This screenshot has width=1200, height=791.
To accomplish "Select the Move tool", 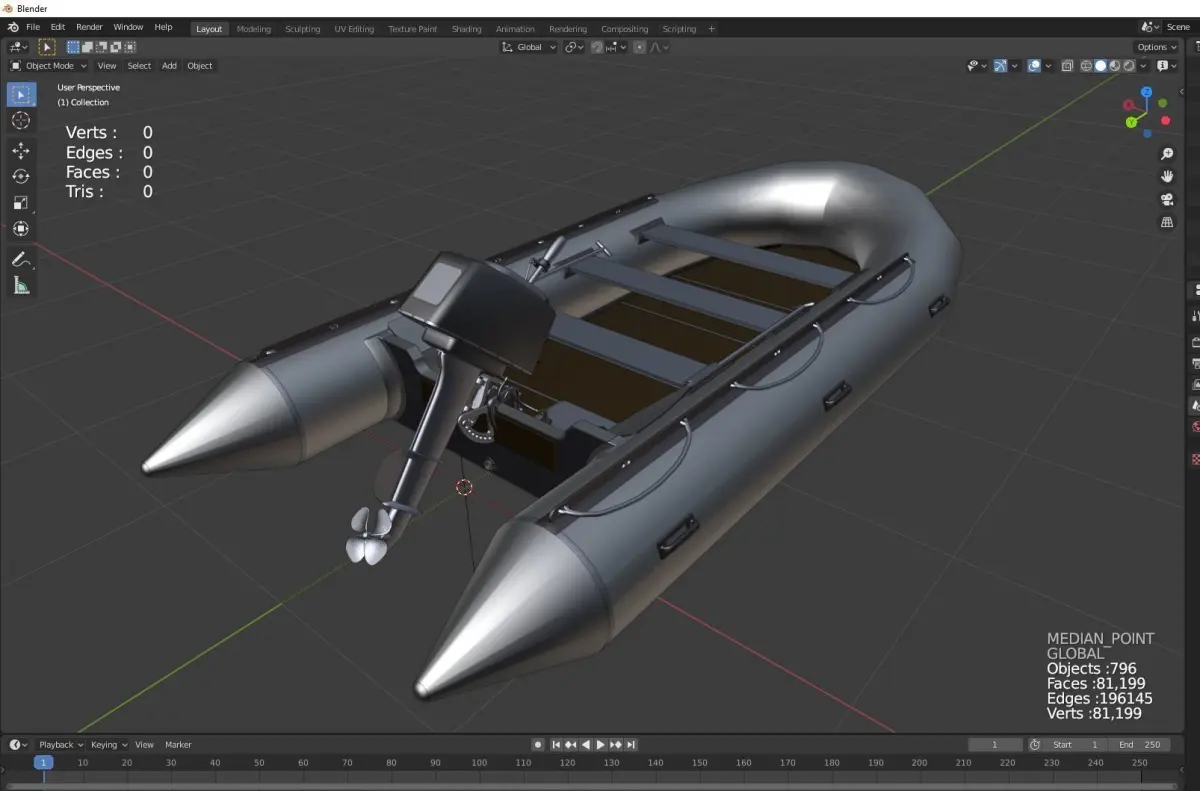I will 21,150.
